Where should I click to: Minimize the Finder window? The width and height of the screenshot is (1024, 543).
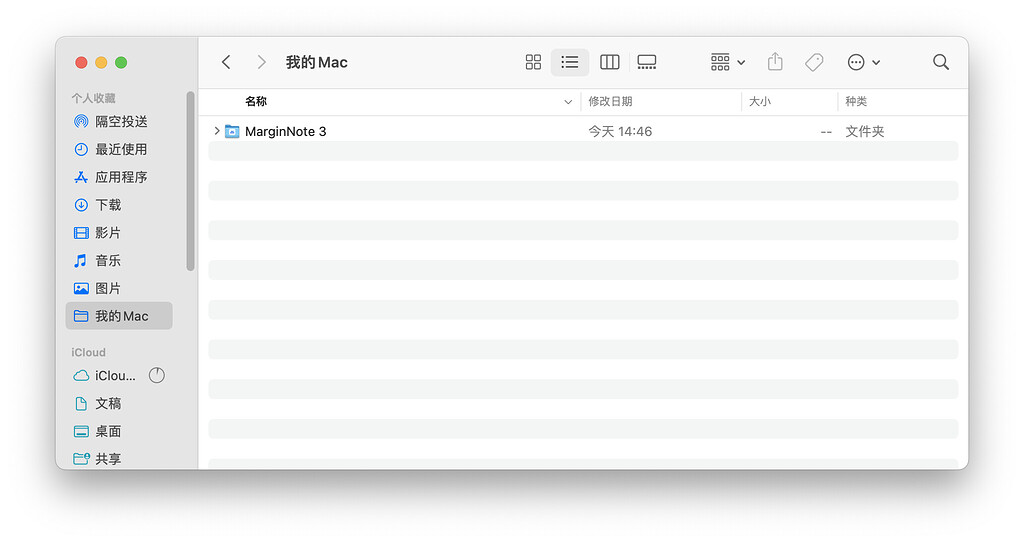click(x=101, y=62)
